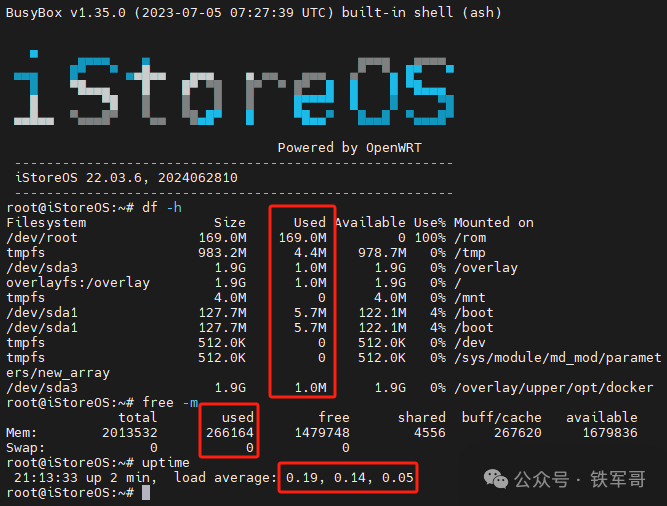Viewport: 667px width, 506px height.
Task: Click the 'Used' header in df output
Action: [309, 222]
